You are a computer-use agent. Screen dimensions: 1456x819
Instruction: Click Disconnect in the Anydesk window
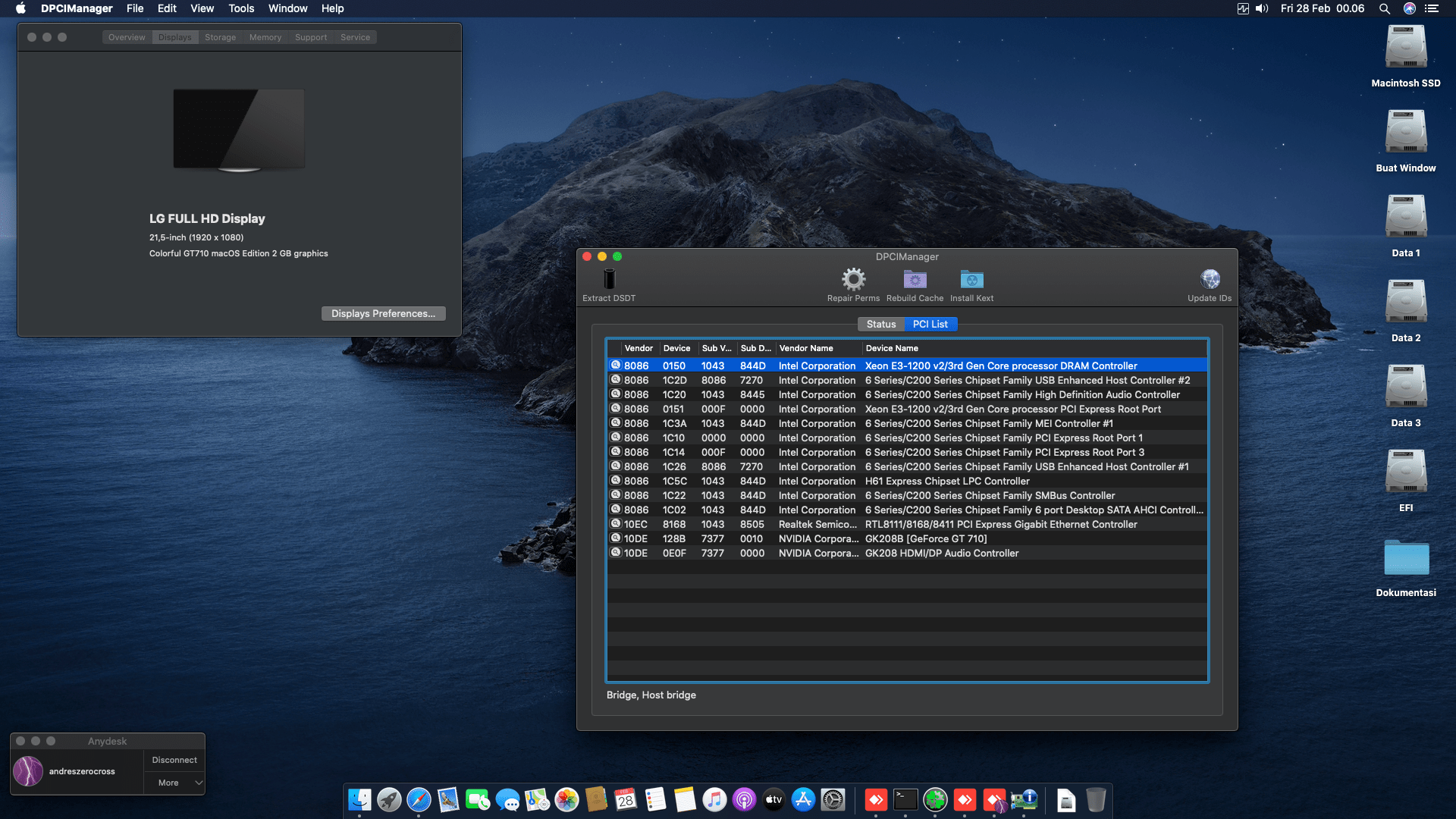(x=174, y=760)
